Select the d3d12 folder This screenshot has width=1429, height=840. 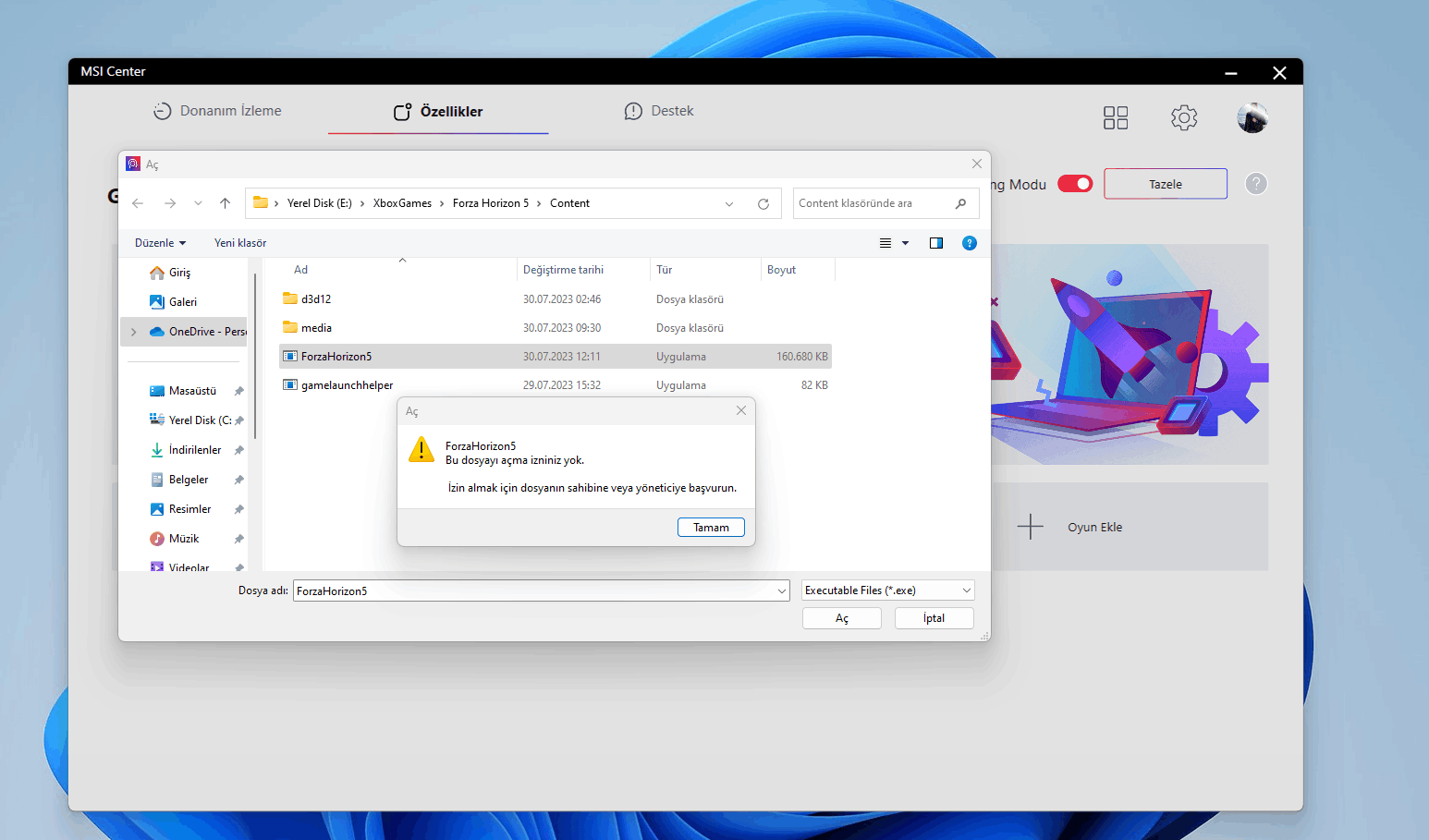(556, 299)
